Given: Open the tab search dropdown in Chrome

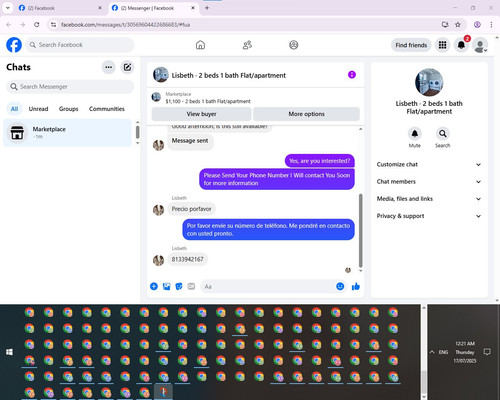Looking at the screenshot, I should [x=8, y=8].
